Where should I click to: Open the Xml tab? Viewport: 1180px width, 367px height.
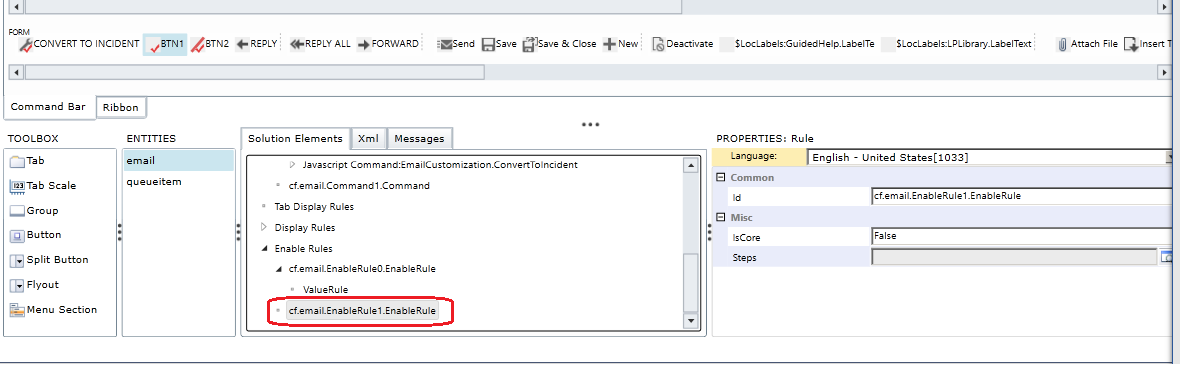tap(368, 138)
